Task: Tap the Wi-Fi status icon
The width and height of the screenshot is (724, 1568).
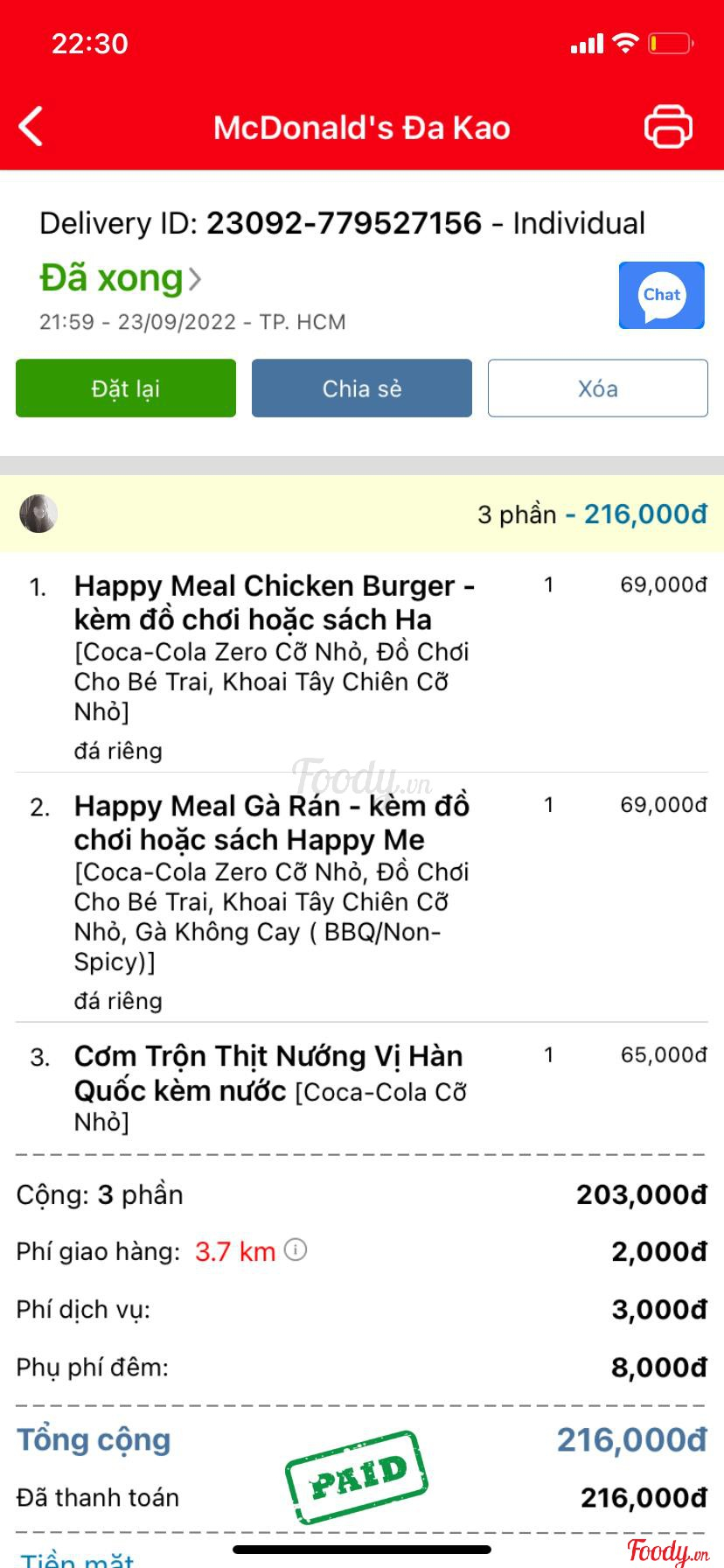Action: point(625,43)
